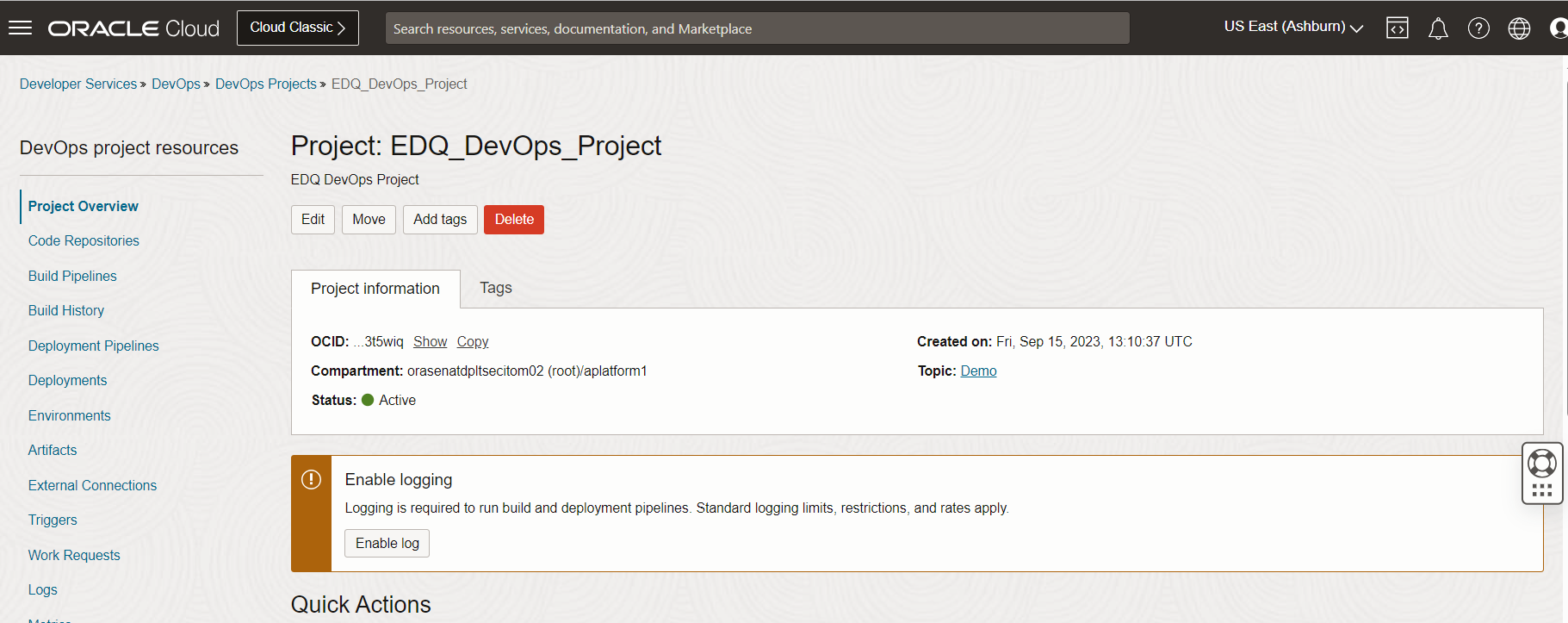Screen dimensions: 1568x623
Task: Click the 'Quick Actions' heading
Action: click(361, 604)
